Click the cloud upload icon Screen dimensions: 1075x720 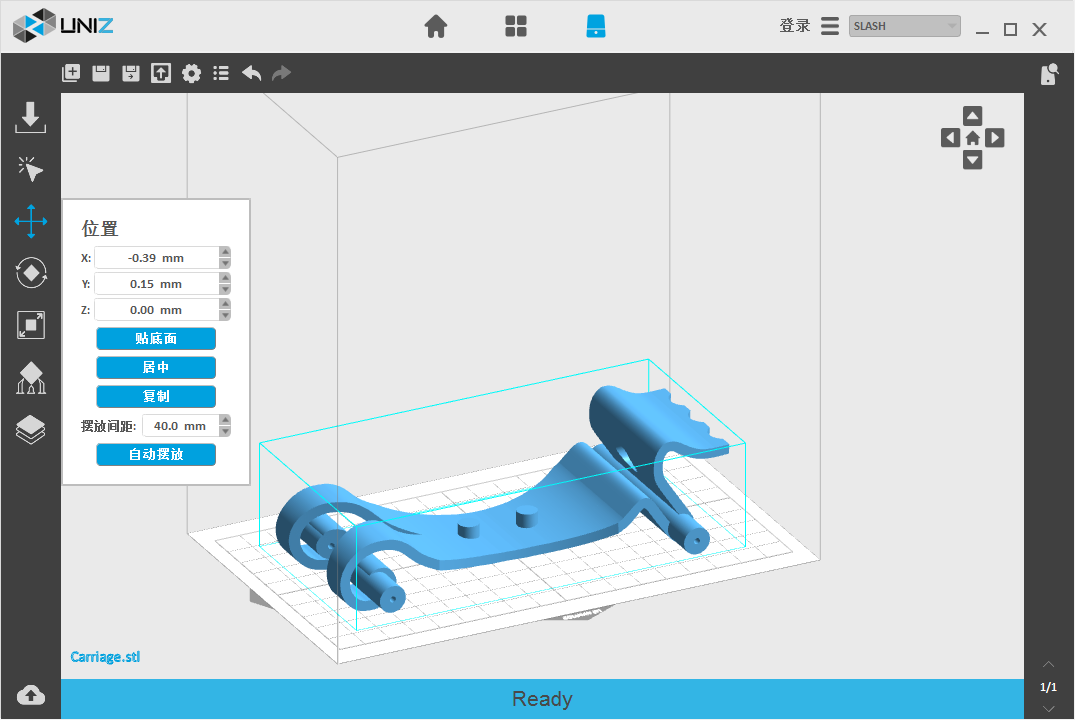click(30, 695)
